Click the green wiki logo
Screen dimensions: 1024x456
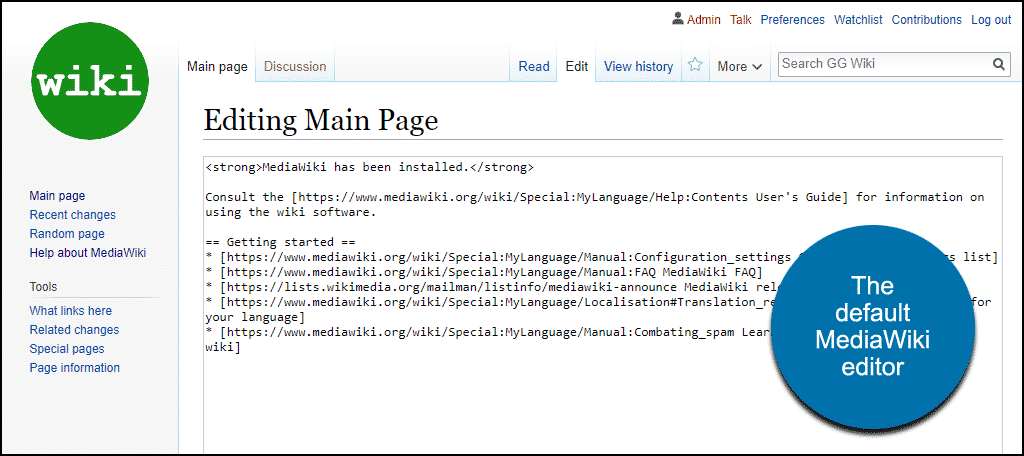[89, 80]
